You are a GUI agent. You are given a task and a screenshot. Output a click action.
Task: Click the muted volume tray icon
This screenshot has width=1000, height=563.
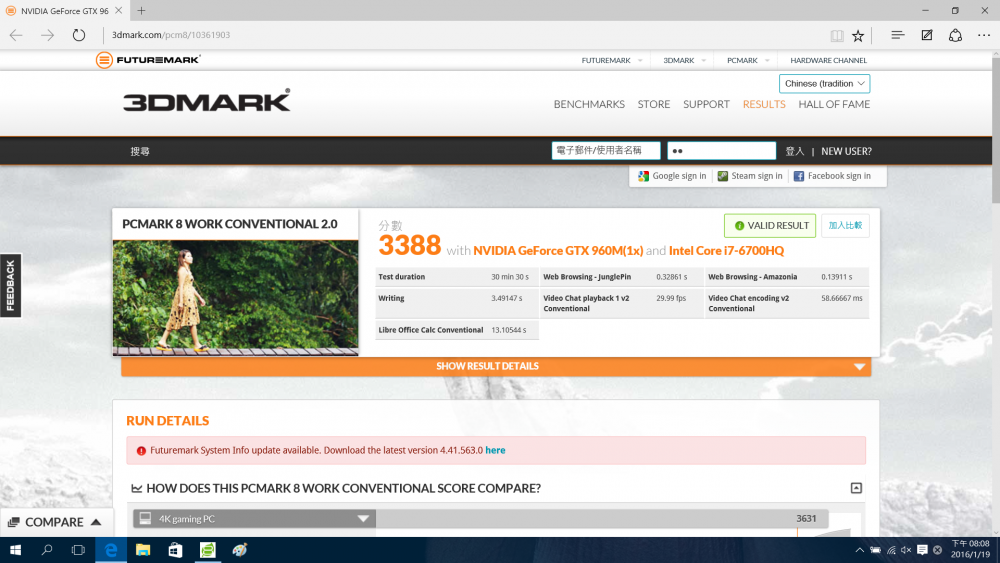pyautogui.click(x=906, y=550)
